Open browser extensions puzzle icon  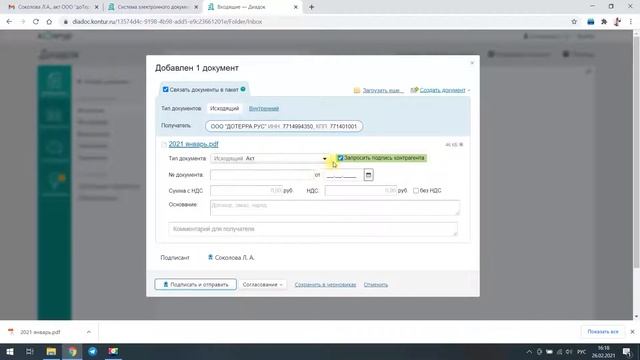[x=604, y=22]
